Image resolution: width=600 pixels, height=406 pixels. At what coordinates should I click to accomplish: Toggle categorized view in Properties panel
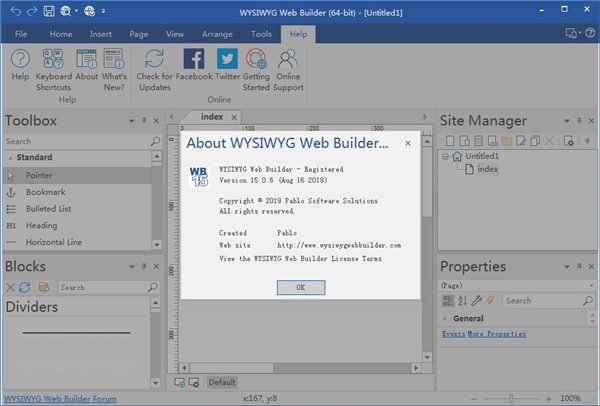[x=448, y=300]
